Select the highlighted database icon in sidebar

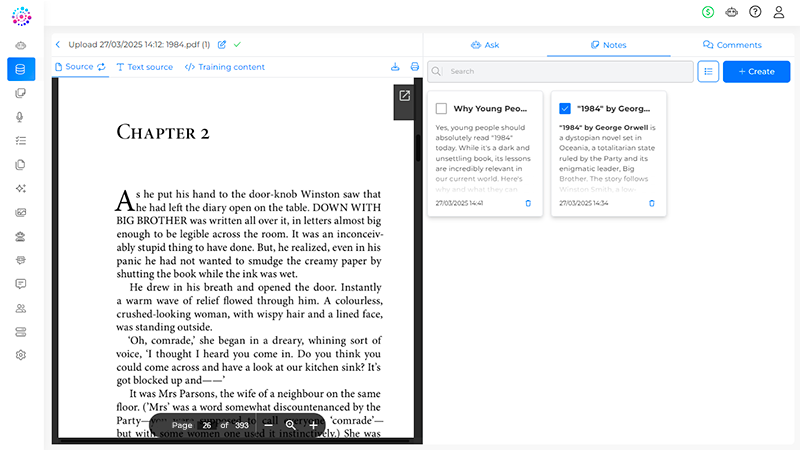point(21,69)
